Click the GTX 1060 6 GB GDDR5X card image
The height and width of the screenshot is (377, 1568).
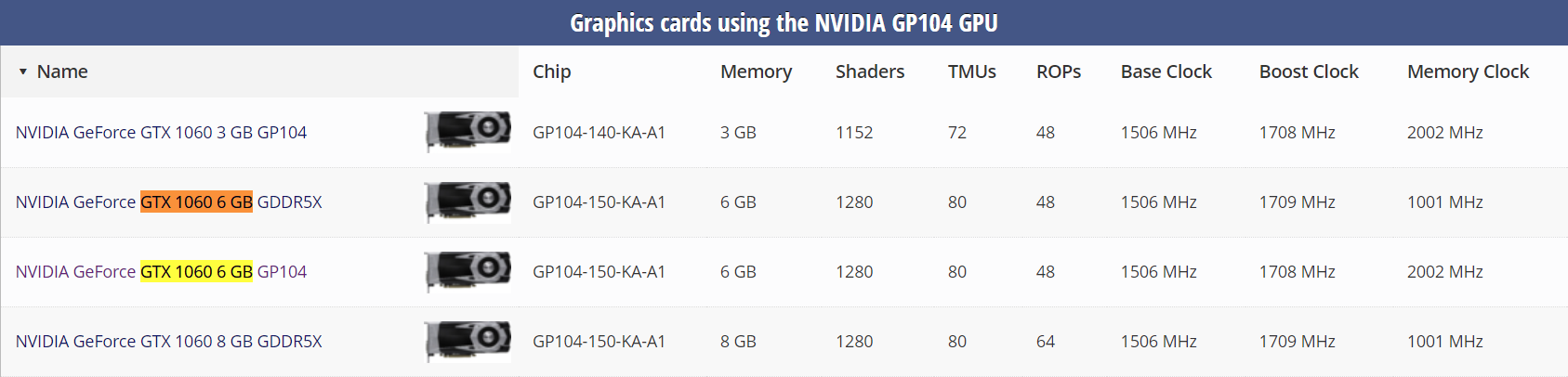tap(468, 201)
